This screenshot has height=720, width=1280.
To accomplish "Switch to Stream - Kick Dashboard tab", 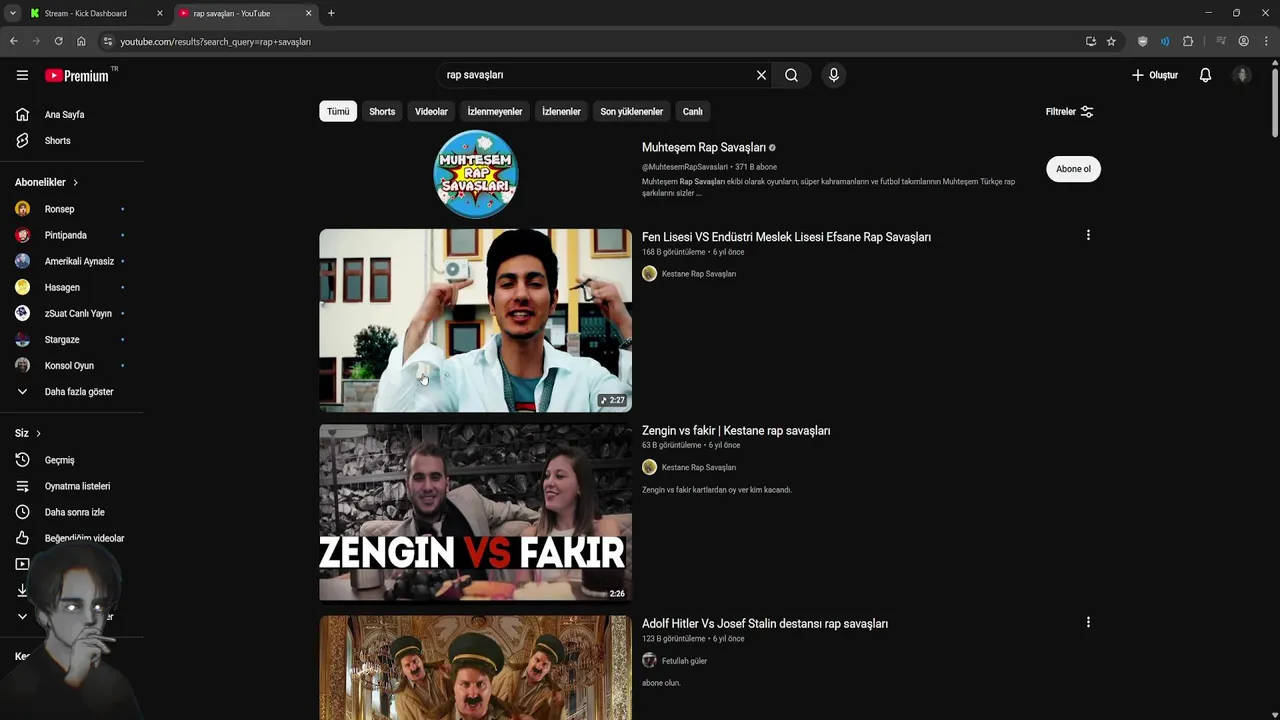I will (86, 13).
